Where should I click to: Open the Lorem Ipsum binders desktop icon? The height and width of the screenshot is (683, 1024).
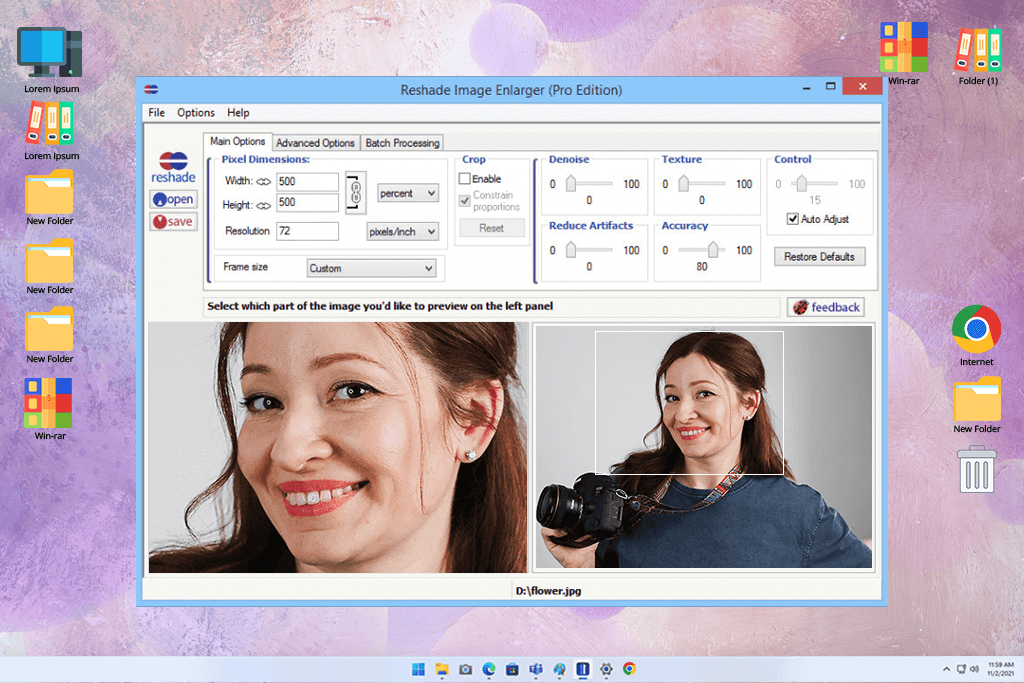point(51,131)
